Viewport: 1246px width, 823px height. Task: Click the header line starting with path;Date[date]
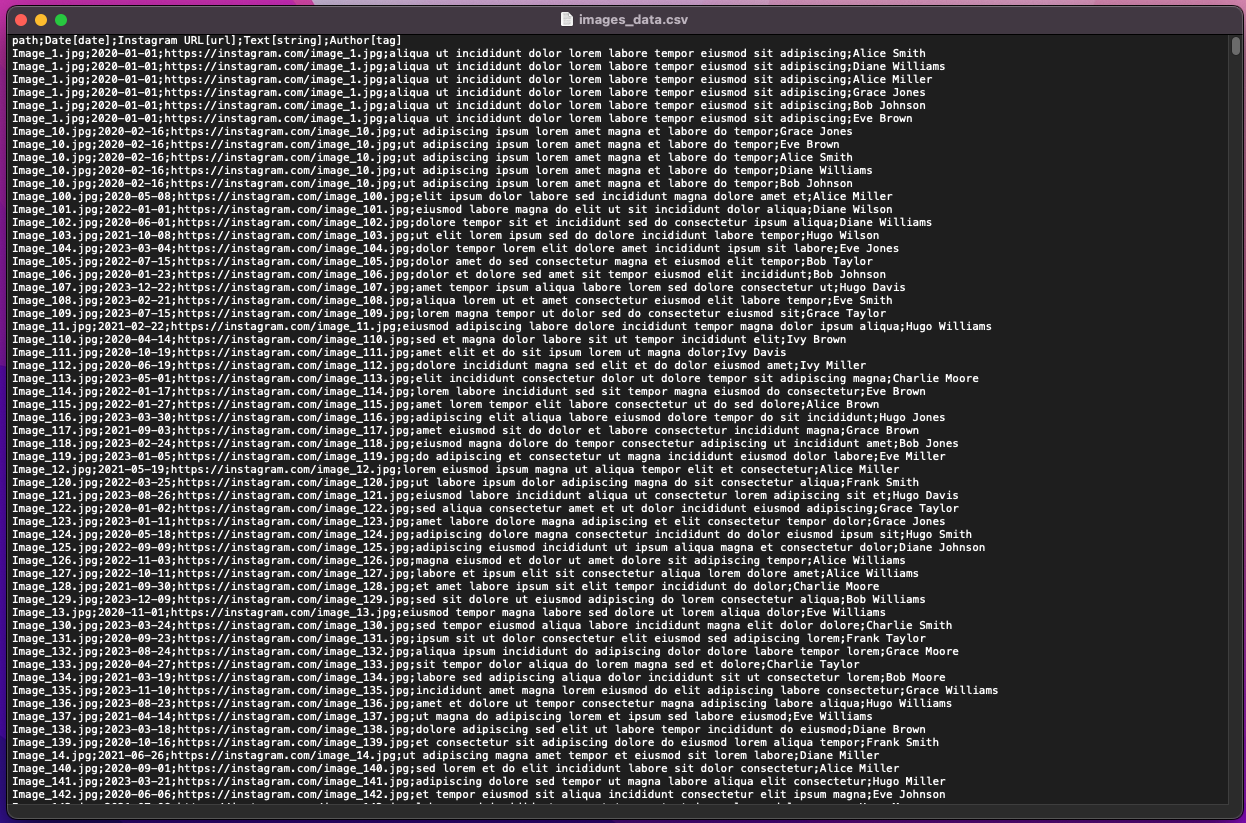coord(207,40)
